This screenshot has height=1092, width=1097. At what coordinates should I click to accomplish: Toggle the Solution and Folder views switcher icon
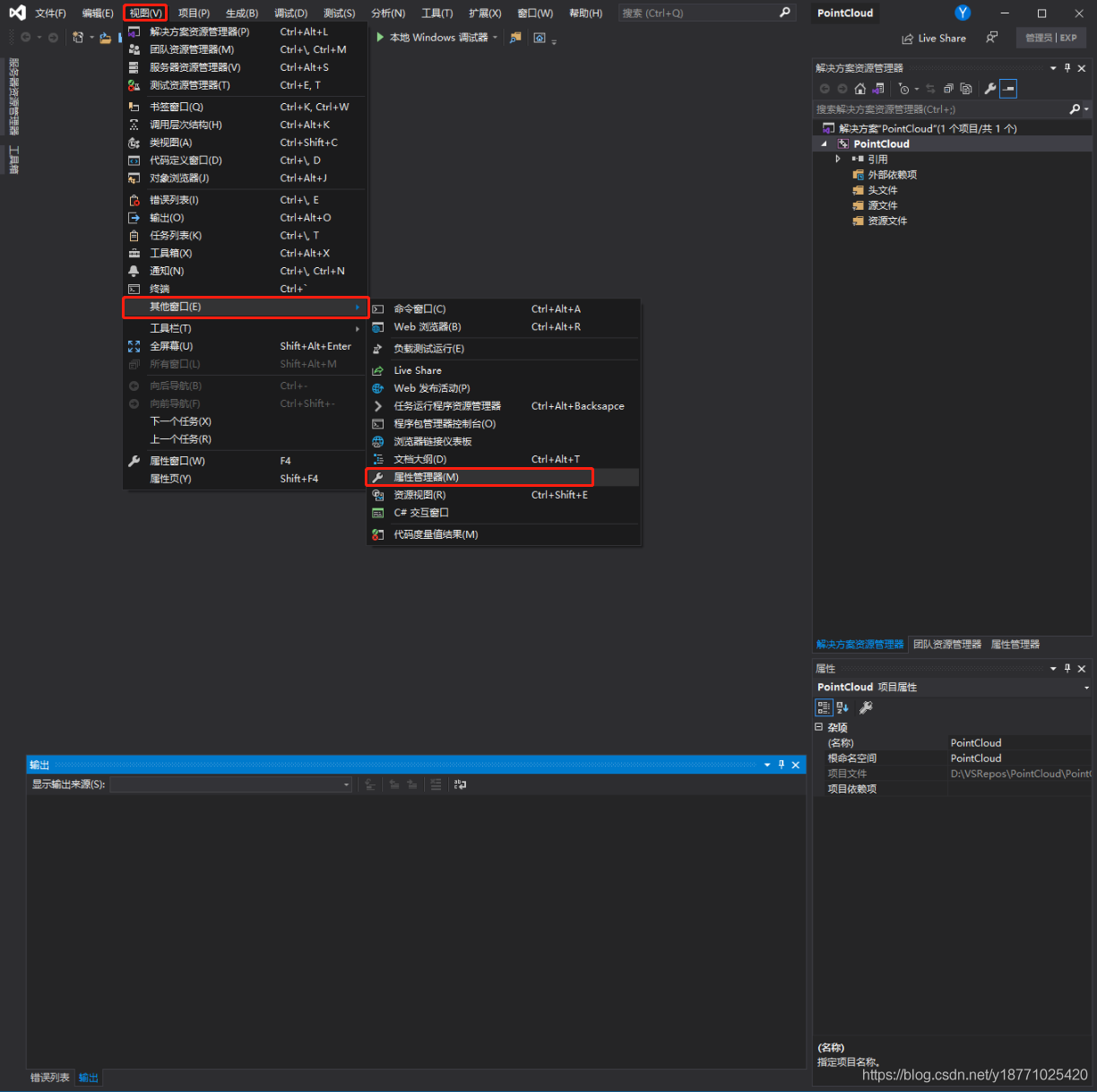(878, 88)
